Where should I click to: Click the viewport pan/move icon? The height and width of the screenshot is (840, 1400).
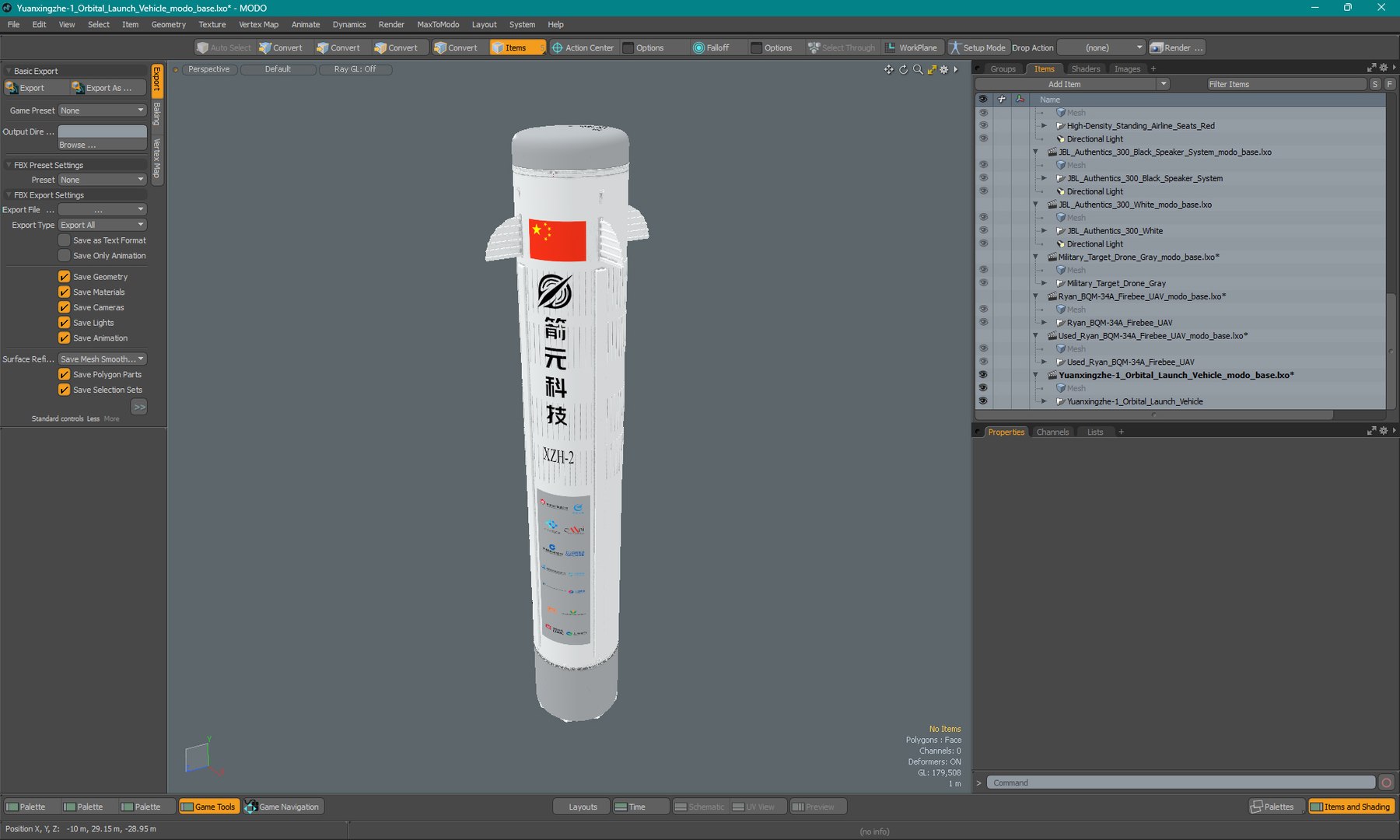point(888,69)
